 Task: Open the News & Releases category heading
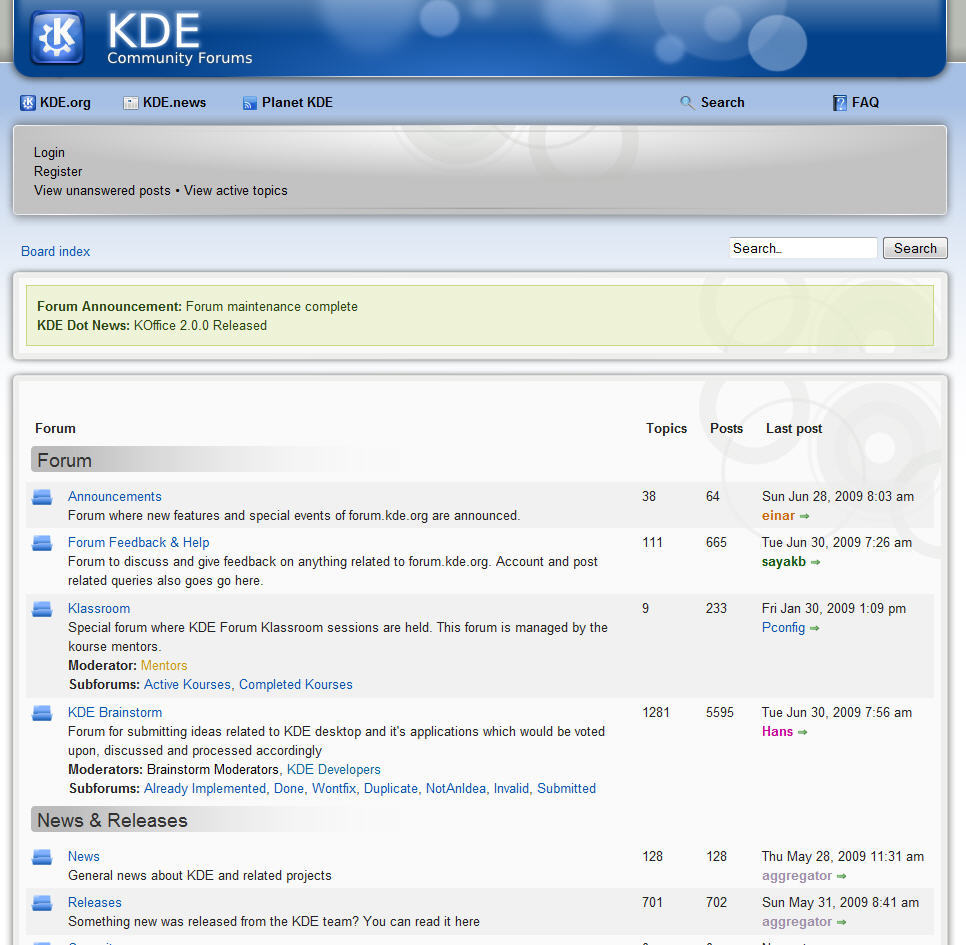[112, 821]
